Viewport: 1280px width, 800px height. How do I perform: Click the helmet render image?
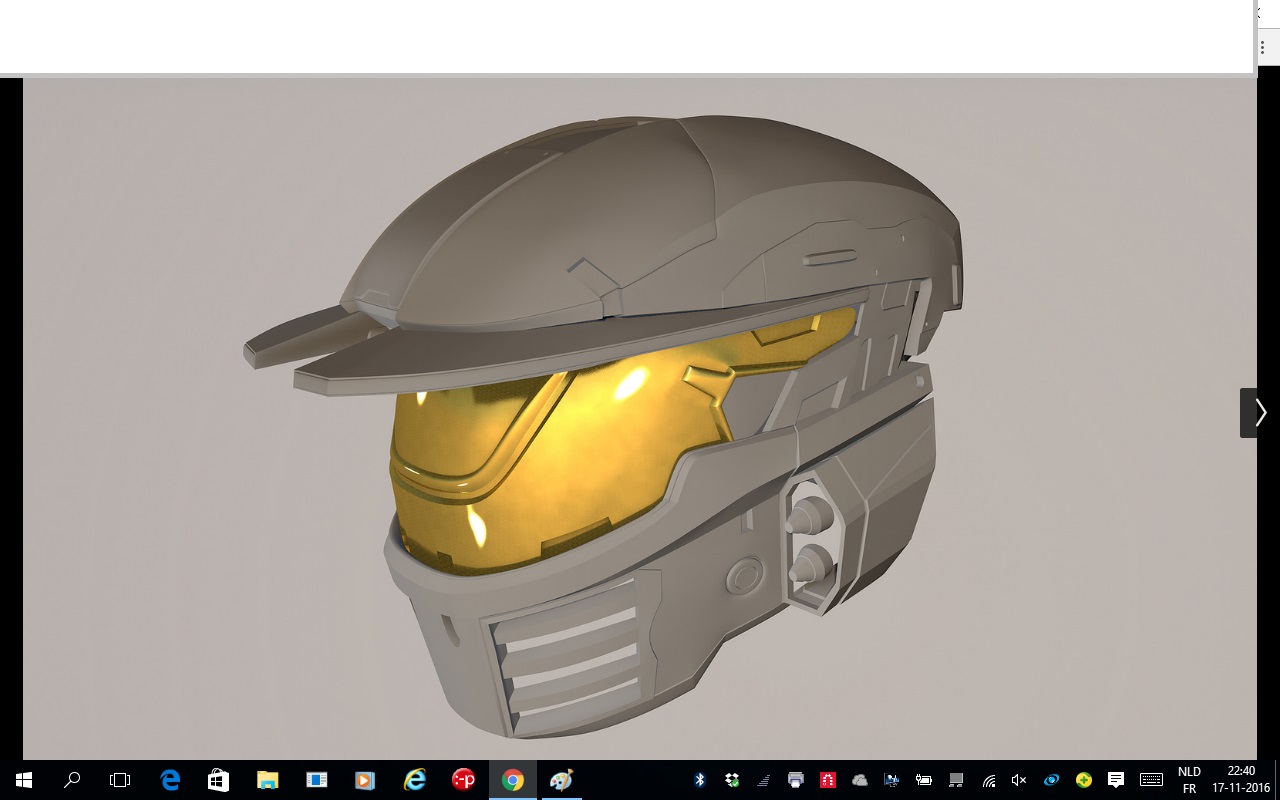640,418
